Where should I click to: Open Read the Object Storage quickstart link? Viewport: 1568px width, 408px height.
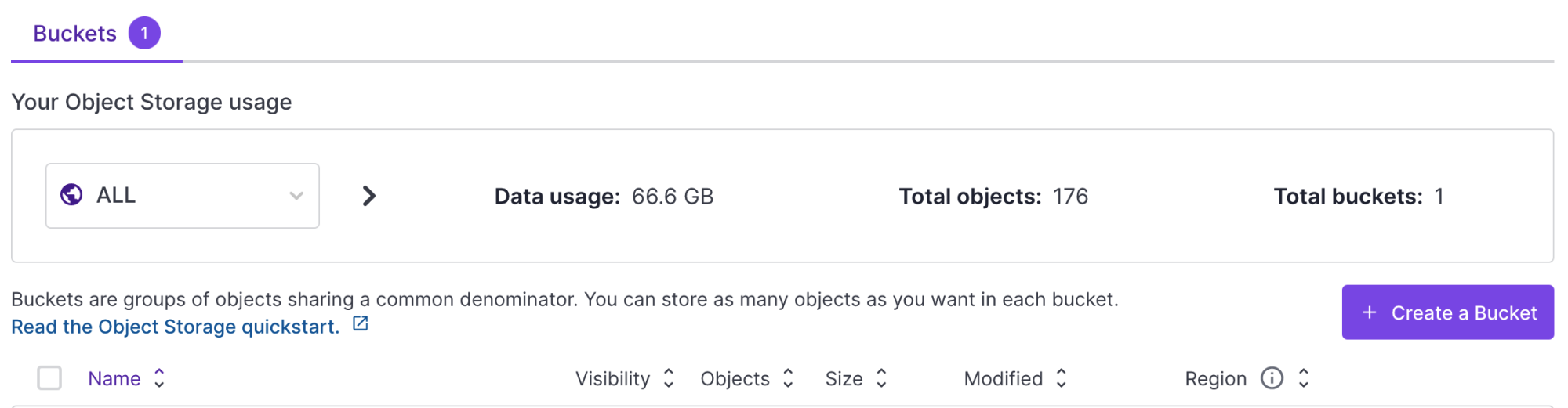[176, 327]
